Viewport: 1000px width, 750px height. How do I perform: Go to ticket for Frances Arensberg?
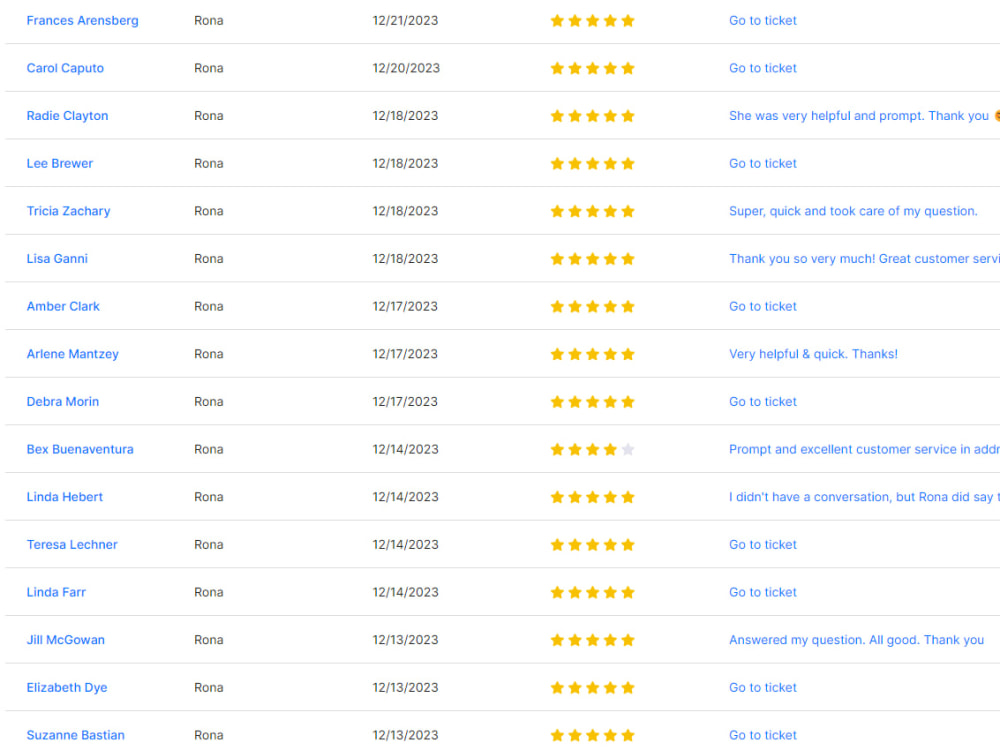763,20
